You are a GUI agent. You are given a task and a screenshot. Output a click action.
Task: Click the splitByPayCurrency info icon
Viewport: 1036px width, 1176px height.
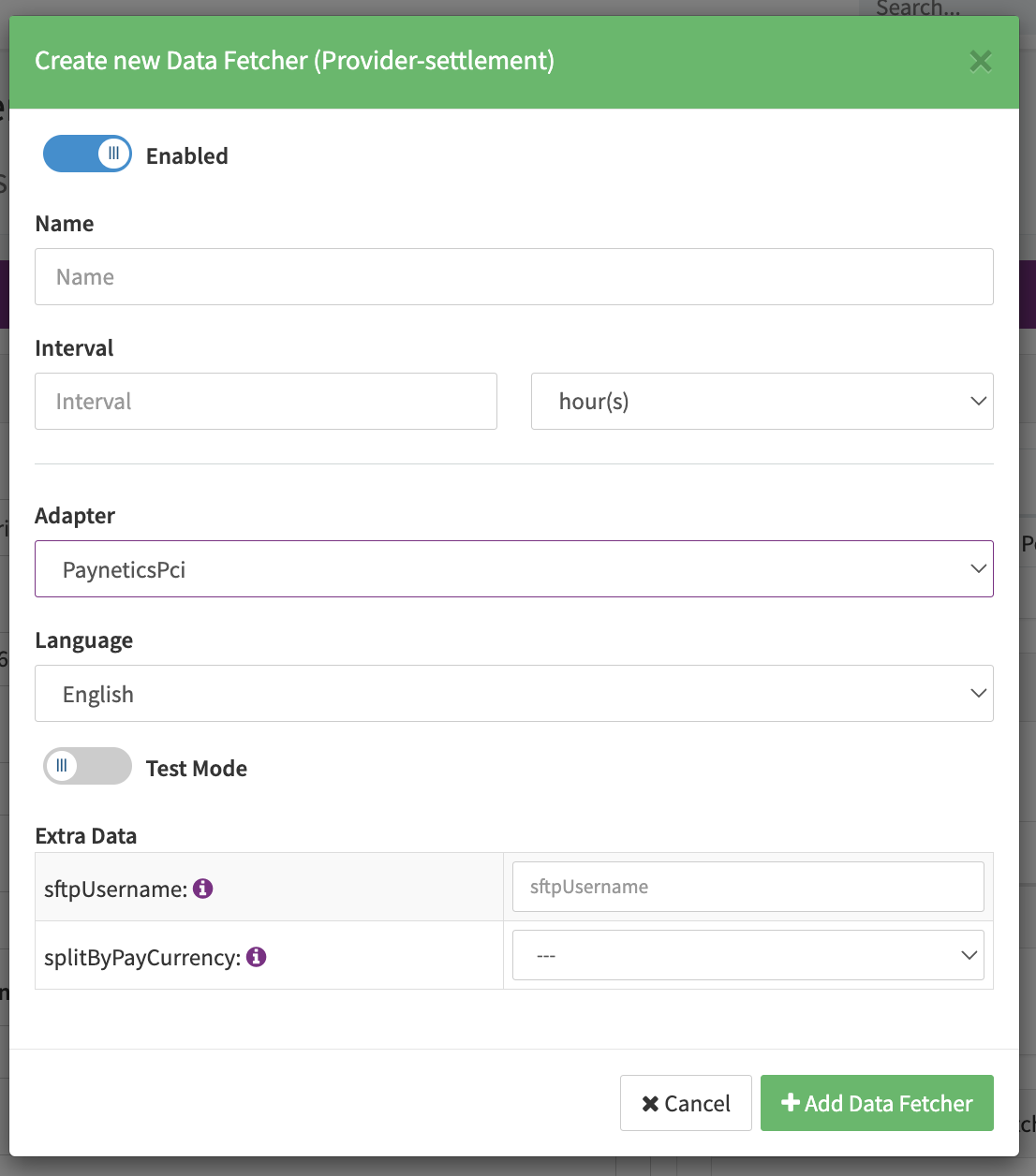coord(257,957)
